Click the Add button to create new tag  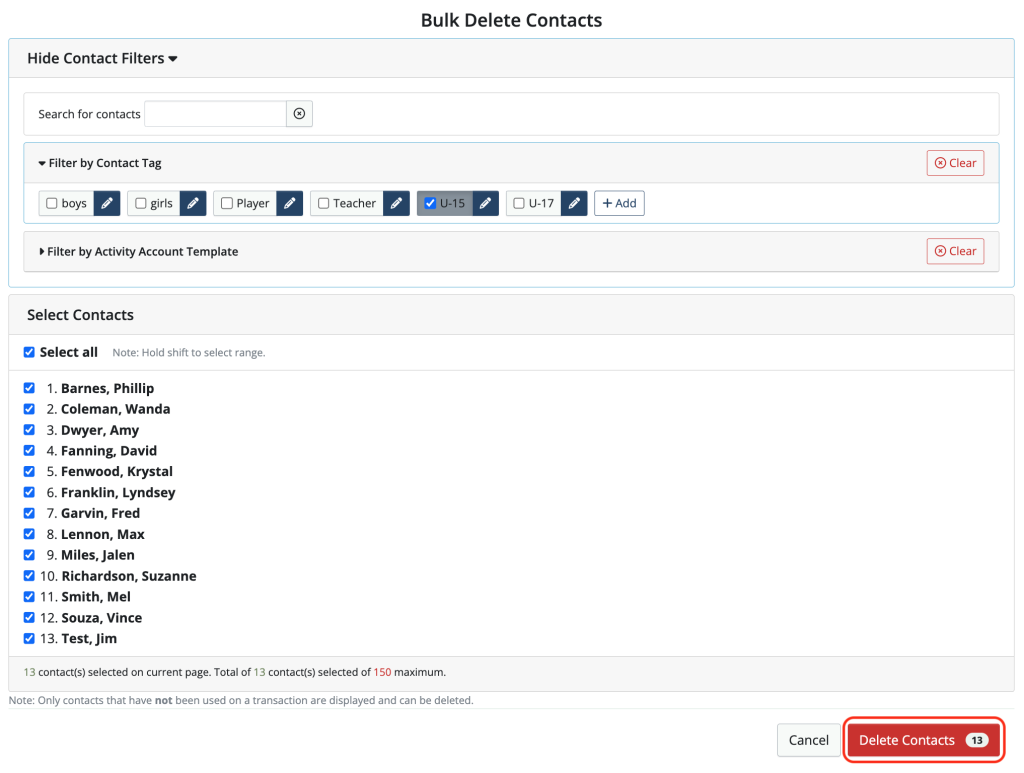coord(619,203)
